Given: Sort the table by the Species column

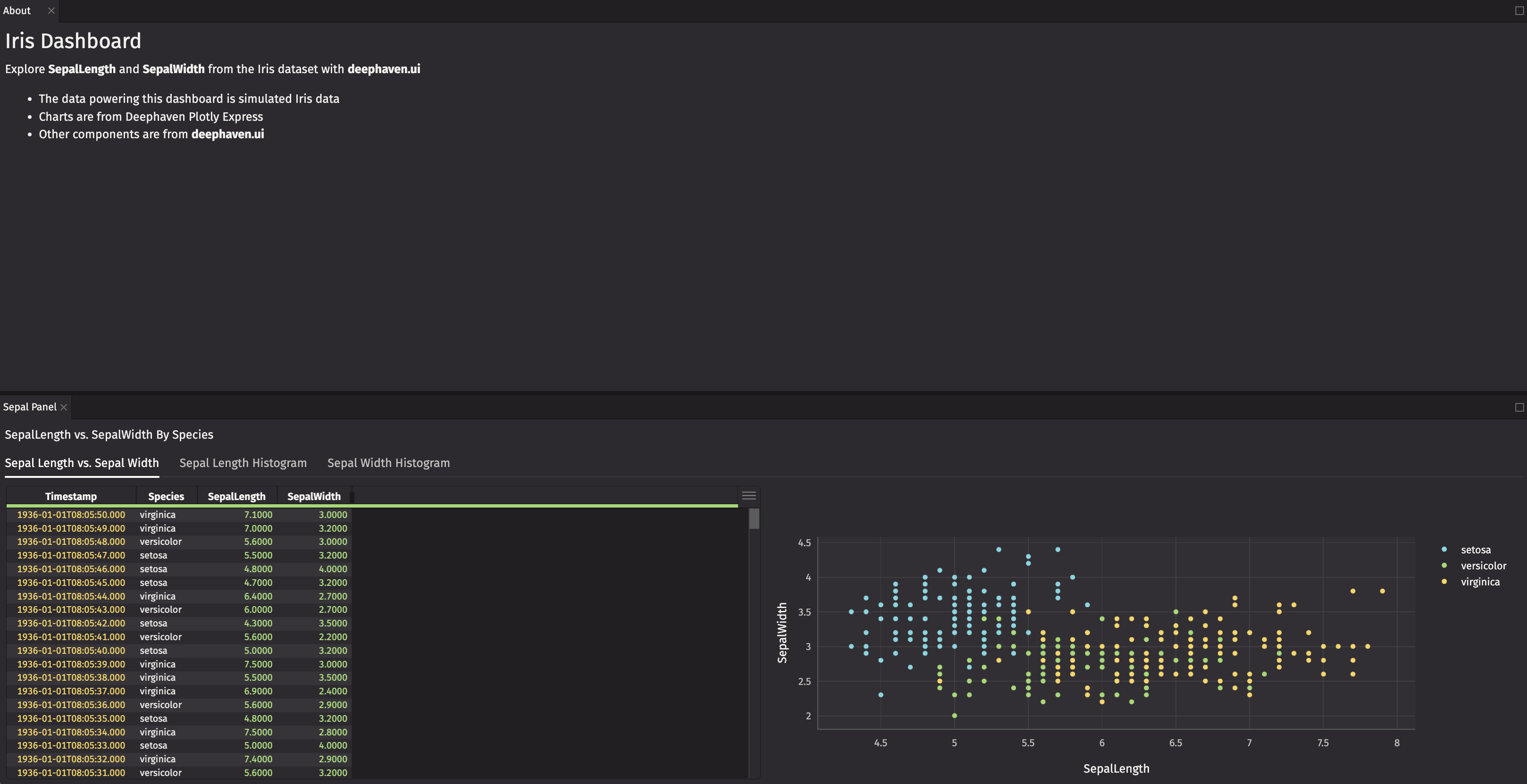Looking at the screenshot, I should tap(165, 496).
